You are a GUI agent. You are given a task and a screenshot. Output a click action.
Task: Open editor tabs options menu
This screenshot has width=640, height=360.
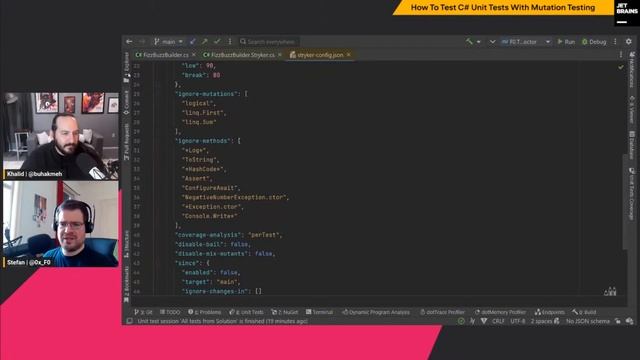coord(621,55)
